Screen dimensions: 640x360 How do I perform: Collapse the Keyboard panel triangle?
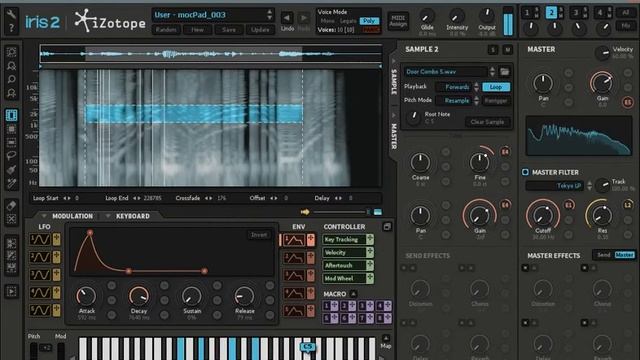pyautogui.click(x=108, y=216)
